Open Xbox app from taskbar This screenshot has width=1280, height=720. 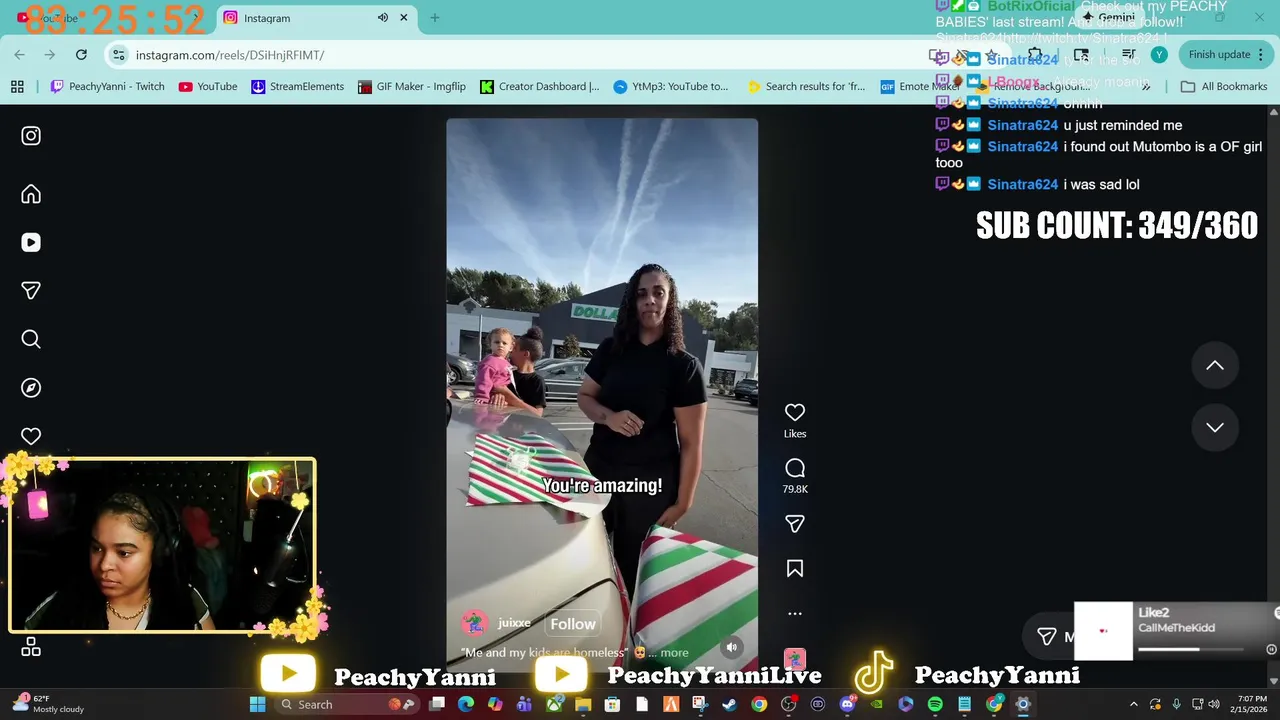pyautogui.click(x=554, y=704)
